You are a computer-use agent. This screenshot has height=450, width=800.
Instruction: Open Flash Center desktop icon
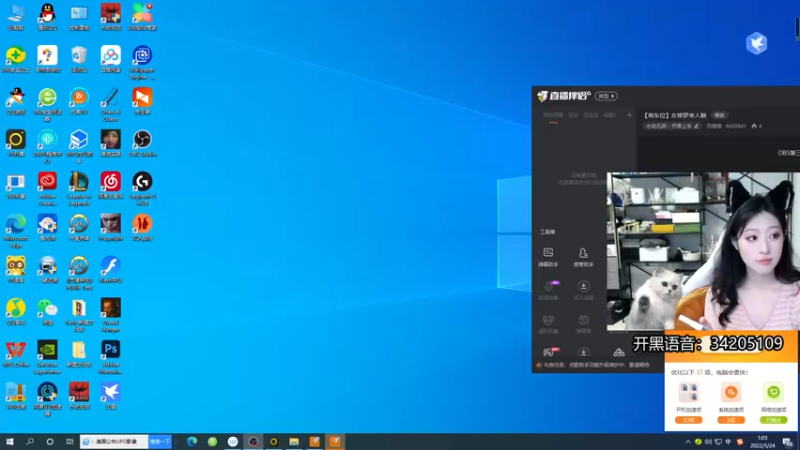click(111, 269)
